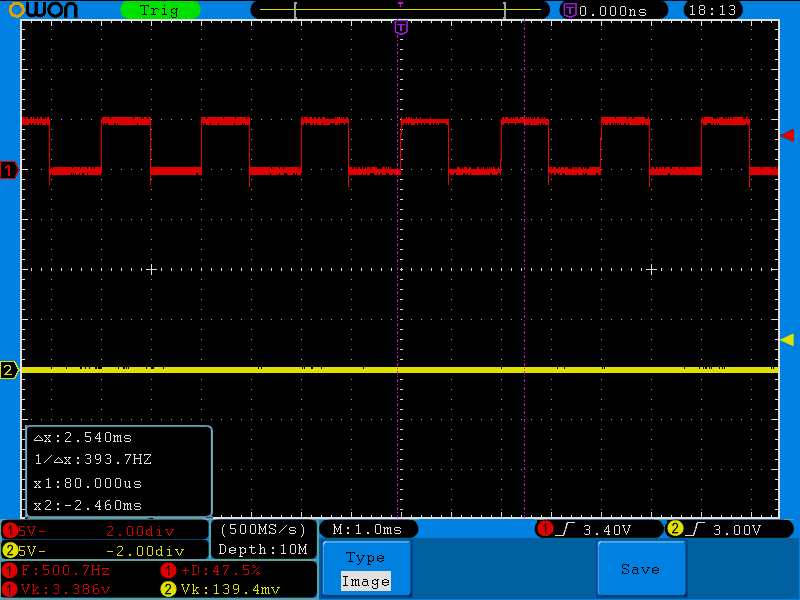Click the purple T trigger position marker

tap(401, 27)
